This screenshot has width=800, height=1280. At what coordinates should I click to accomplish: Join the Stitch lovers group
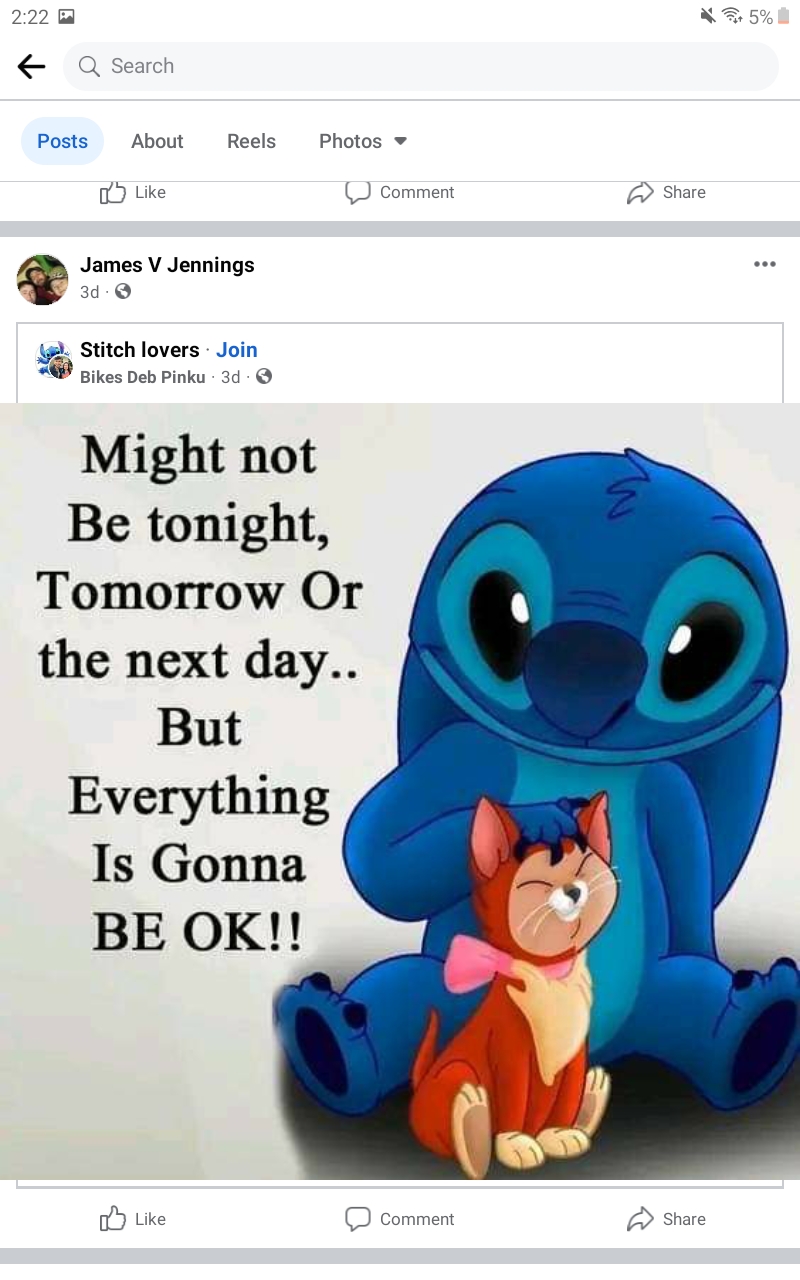coord(237,350)
